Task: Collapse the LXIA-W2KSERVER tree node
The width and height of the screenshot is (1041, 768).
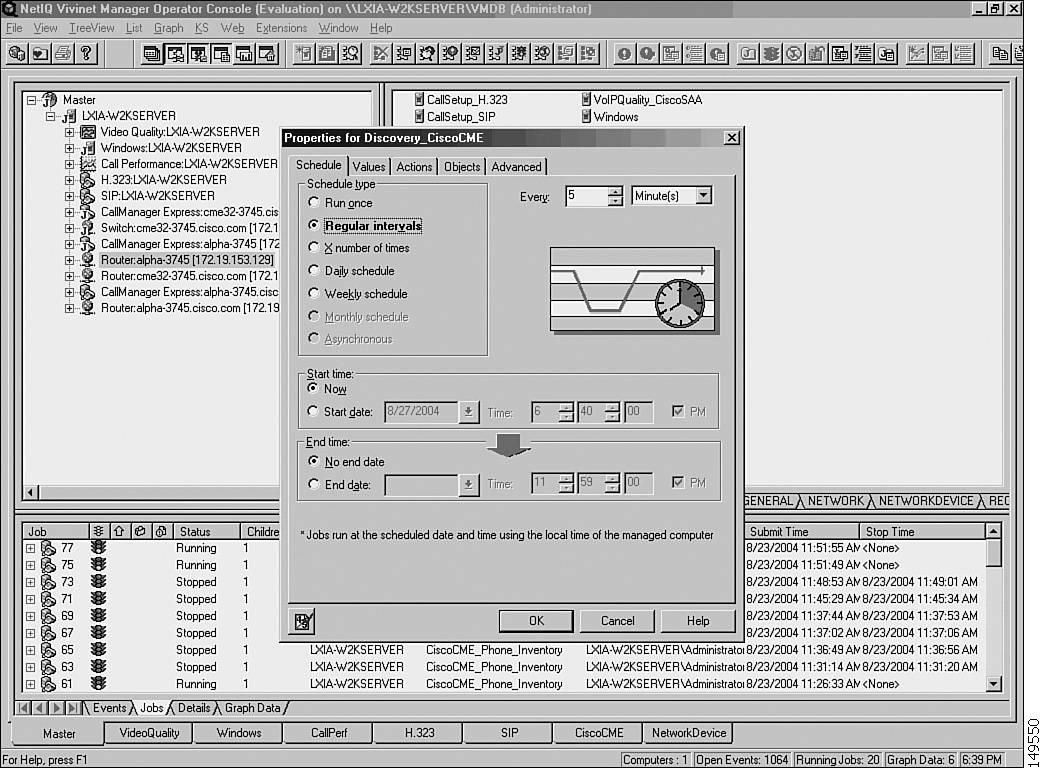Action: pos(50,116)
